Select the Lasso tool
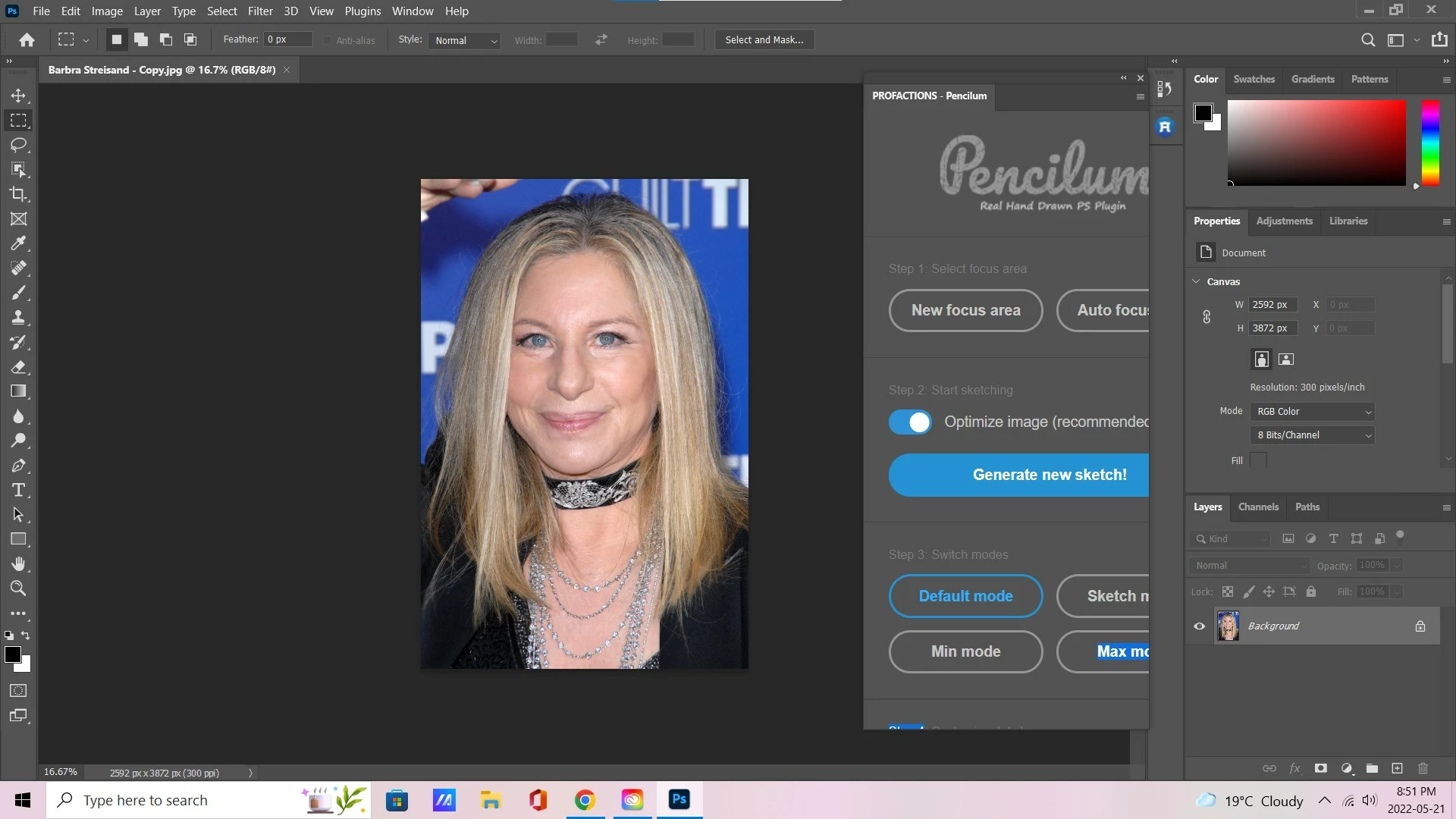 point(18,145)
